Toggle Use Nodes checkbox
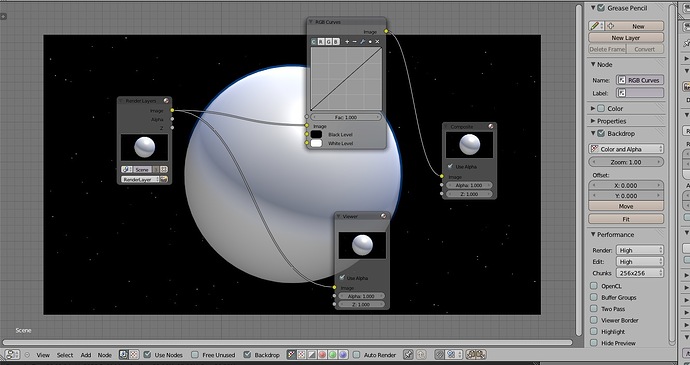This screenshot has height=365, width=690. (147, 354)
